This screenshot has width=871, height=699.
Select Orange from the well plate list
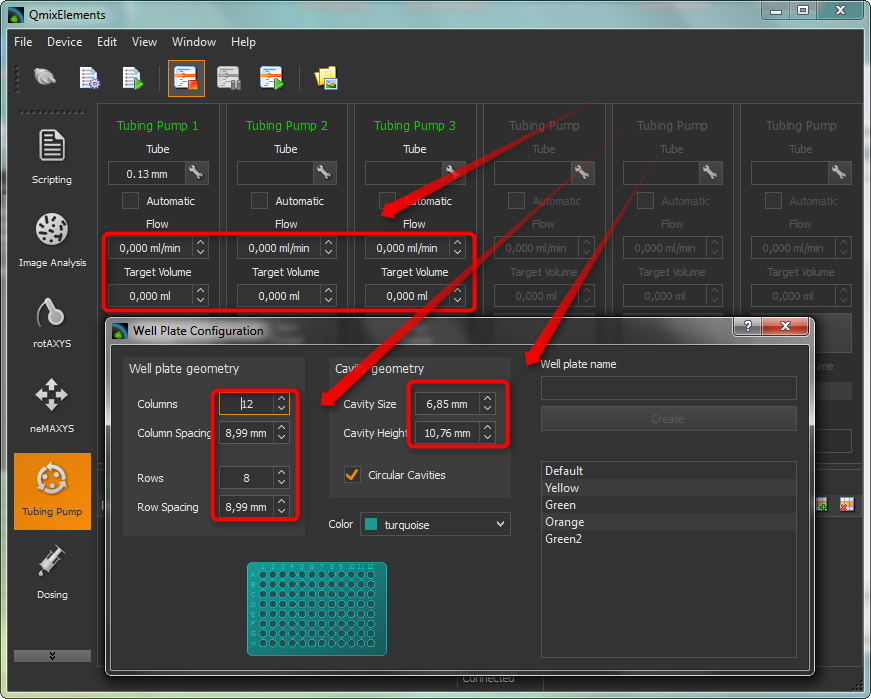[565, 522]
